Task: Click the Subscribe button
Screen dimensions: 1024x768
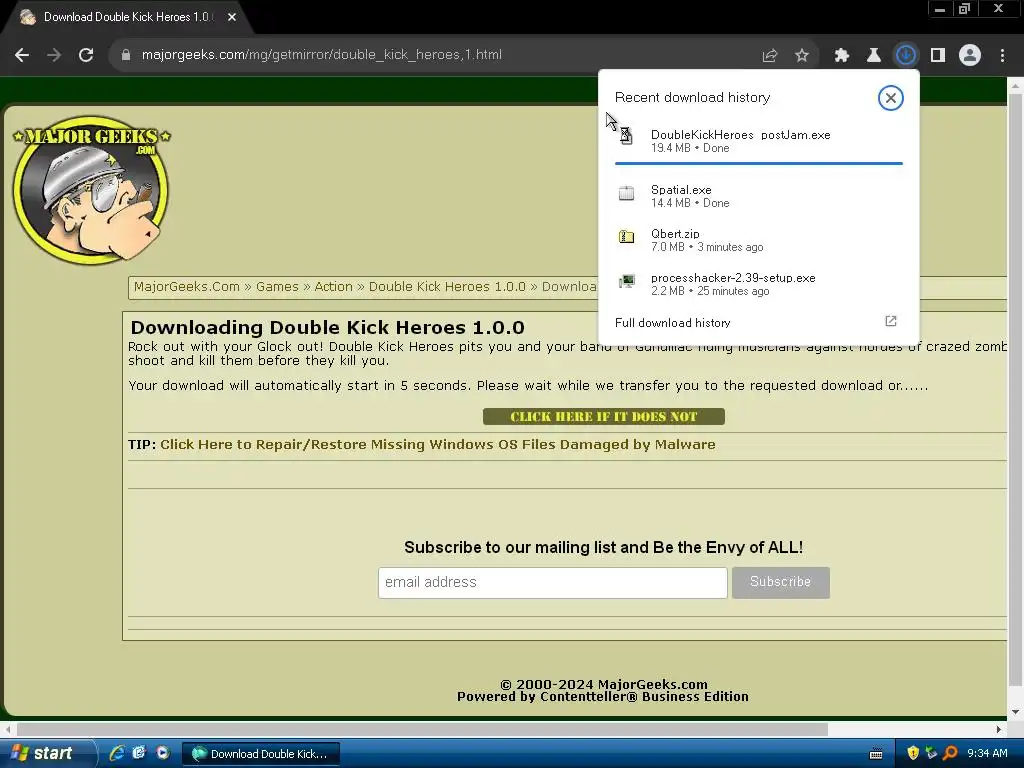Action: [x=780, y=583]
